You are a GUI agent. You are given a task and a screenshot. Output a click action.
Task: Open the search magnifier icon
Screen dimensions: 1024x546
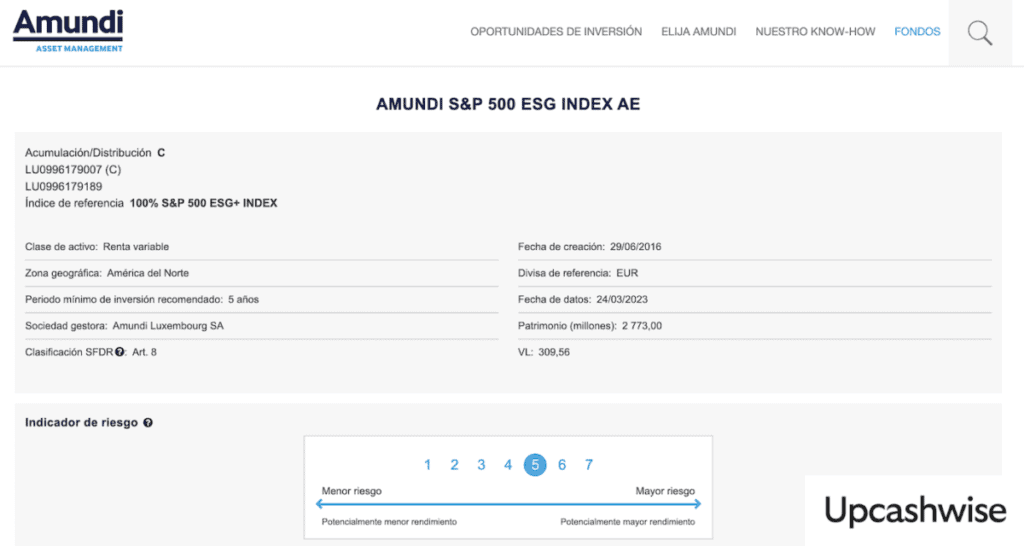[x=980, y=33]
